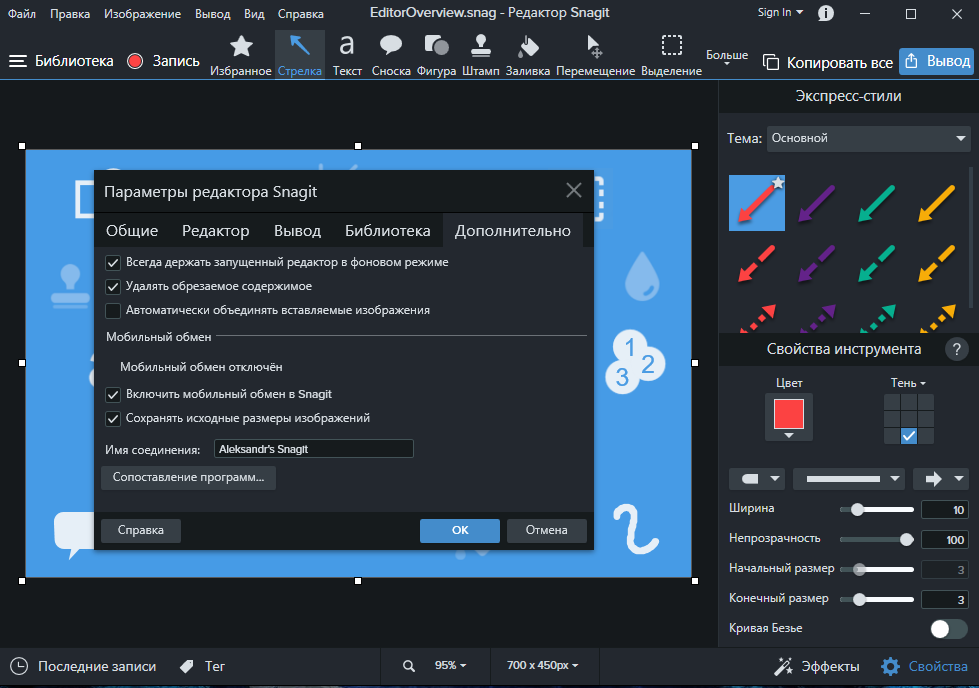Viewport: 979px width, 688px height.
Task: Click the blue Вывод share button
Action: coord(937,61)
